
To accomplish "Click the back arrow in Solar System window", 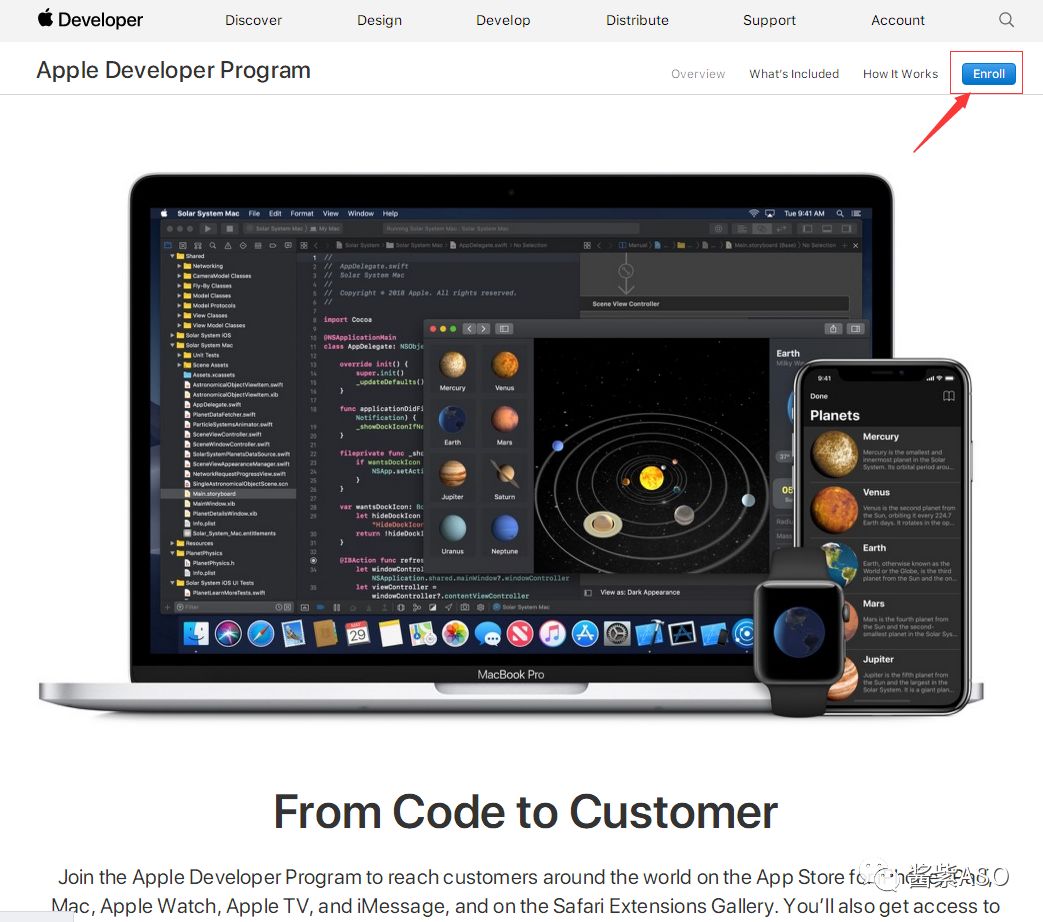I will click(470, 329).
